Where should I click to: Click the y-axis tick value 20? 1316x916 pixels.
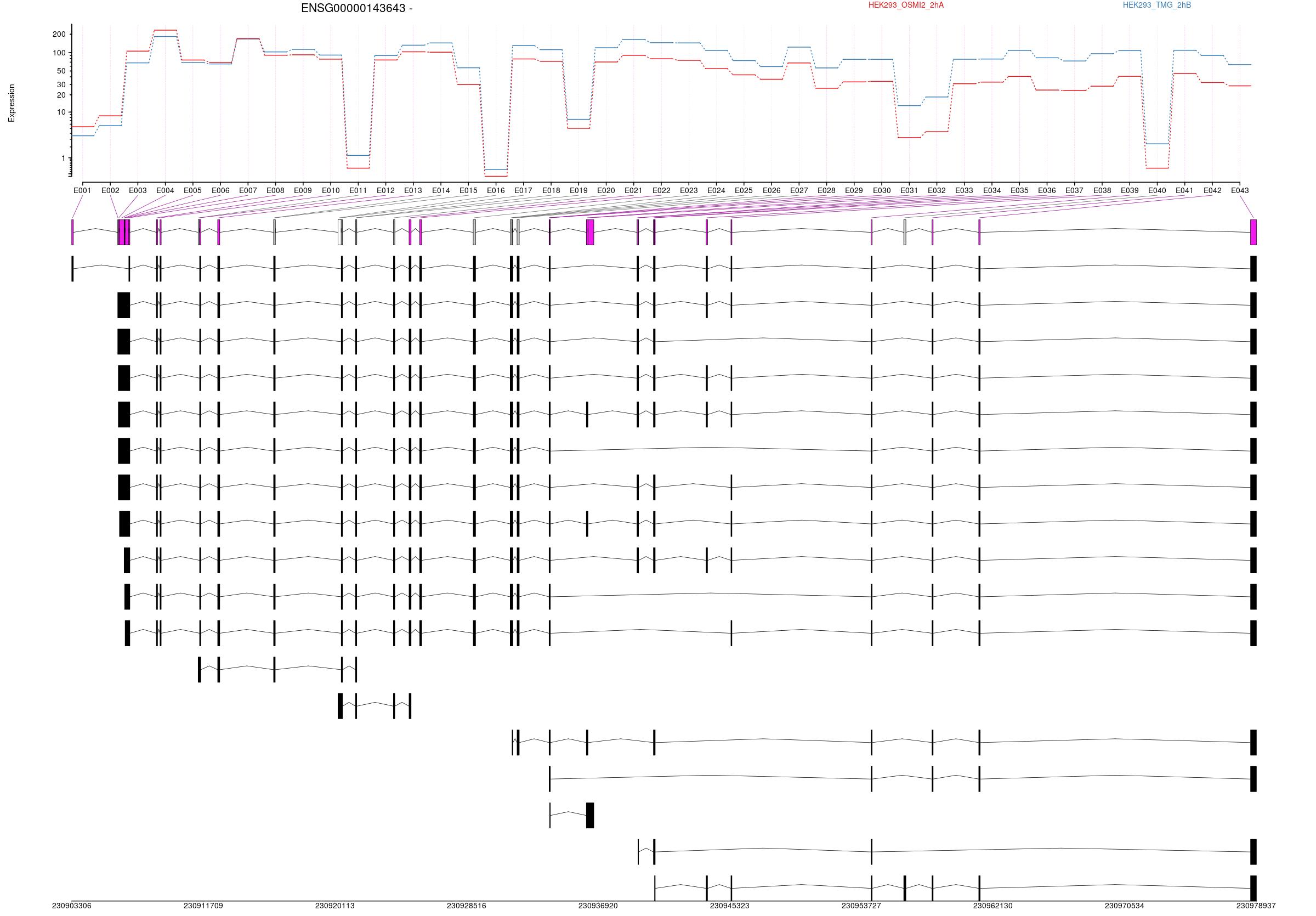click(61, 95)
